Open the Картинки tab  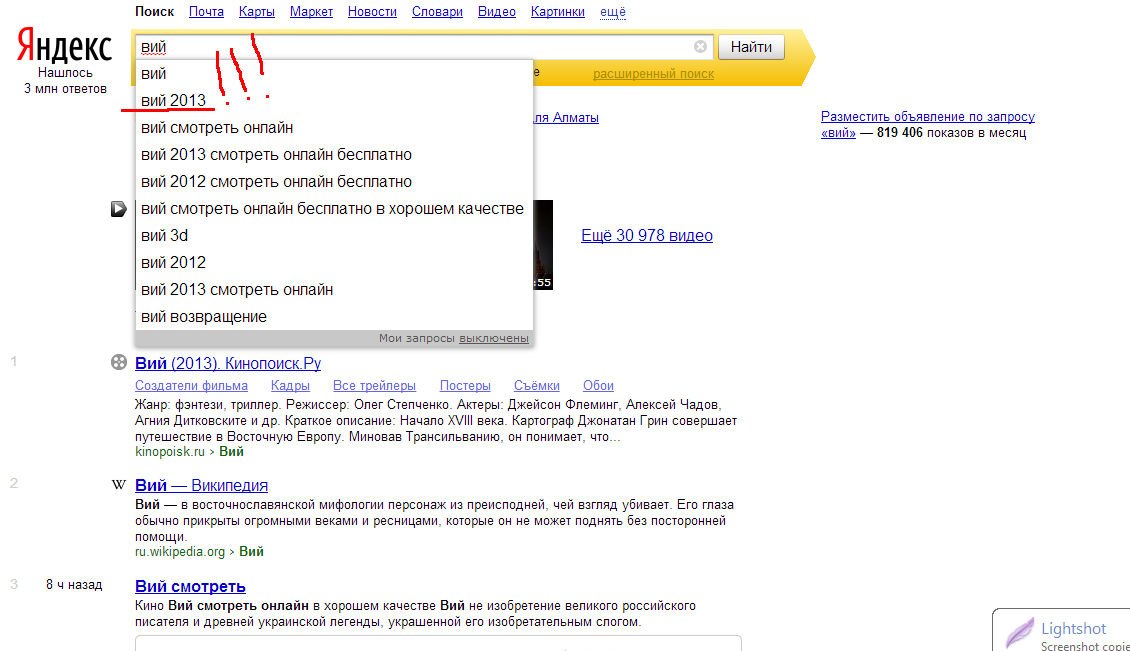[x=558, y=12]
